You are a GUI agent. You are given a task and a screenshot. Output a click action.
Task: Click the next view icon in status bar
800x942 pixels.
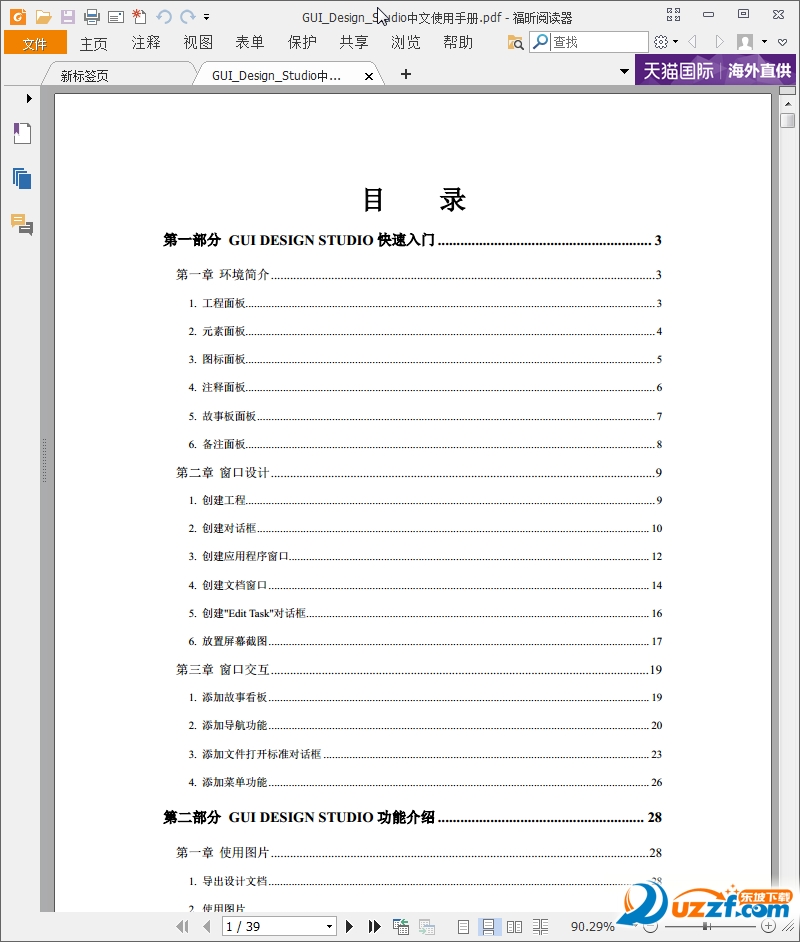click(x=426, y=926)
